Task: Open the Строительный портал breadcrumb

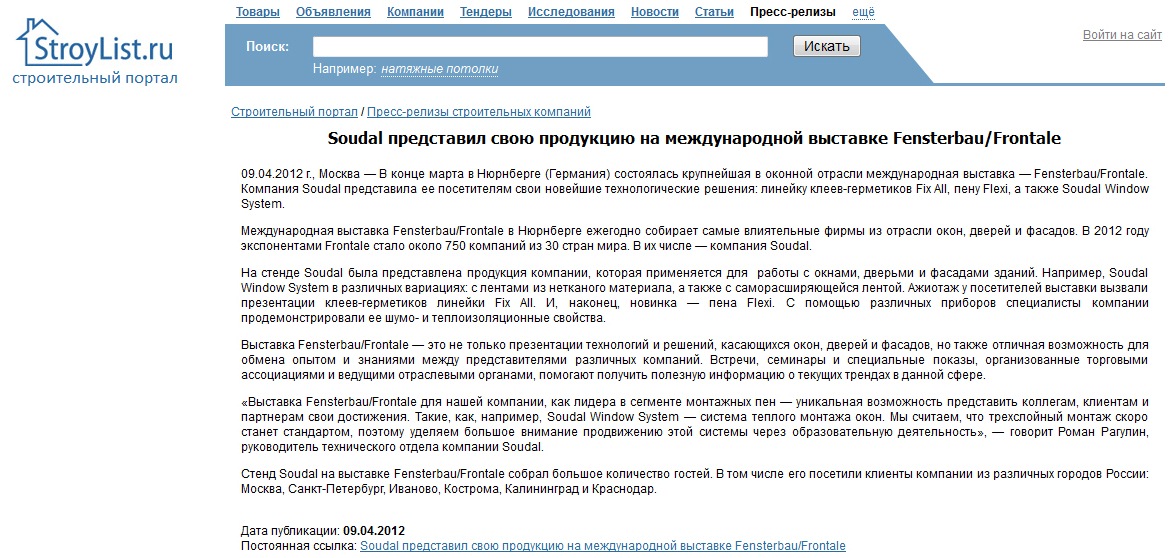Action: 294,112
